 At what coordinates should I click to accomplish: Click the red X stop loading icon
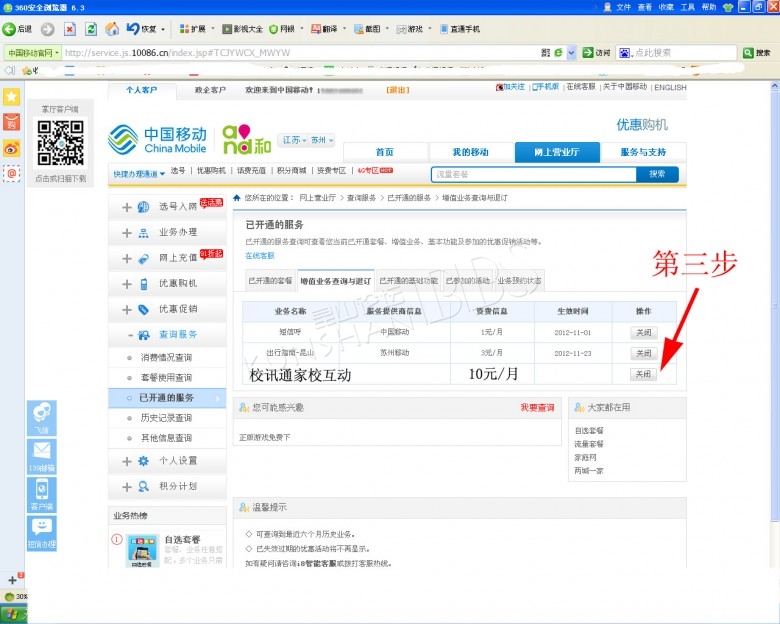point(70,29)
